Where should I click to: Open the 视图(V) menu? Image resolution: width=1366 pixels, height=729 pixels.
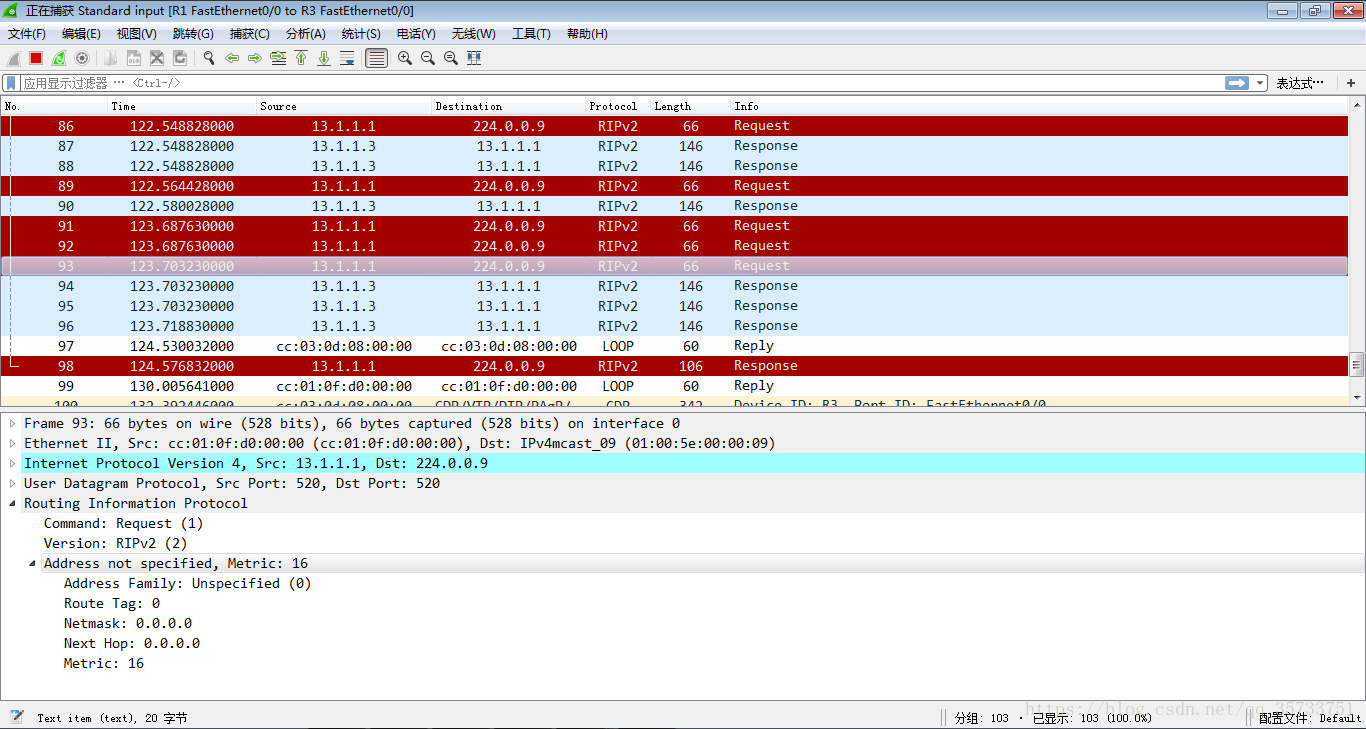click(x=137, y=34)
